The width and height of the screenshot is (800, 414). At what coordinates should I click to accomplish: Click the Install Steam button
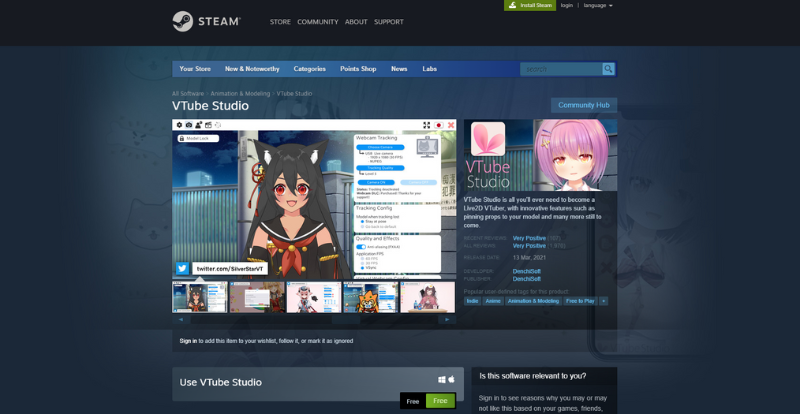point(530,5)
